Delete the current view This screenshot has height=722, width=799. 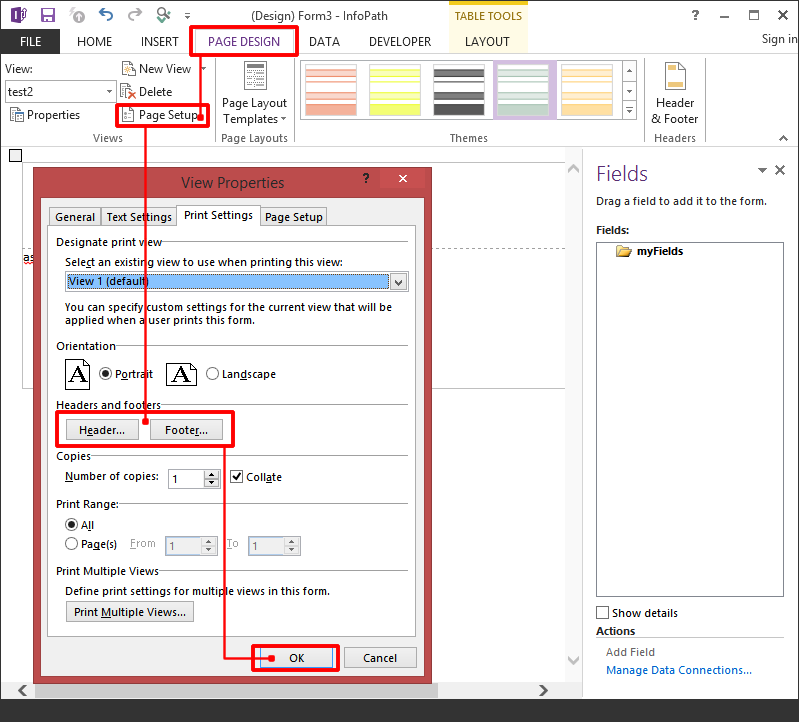pyautogui.click(x=147, y=92)
